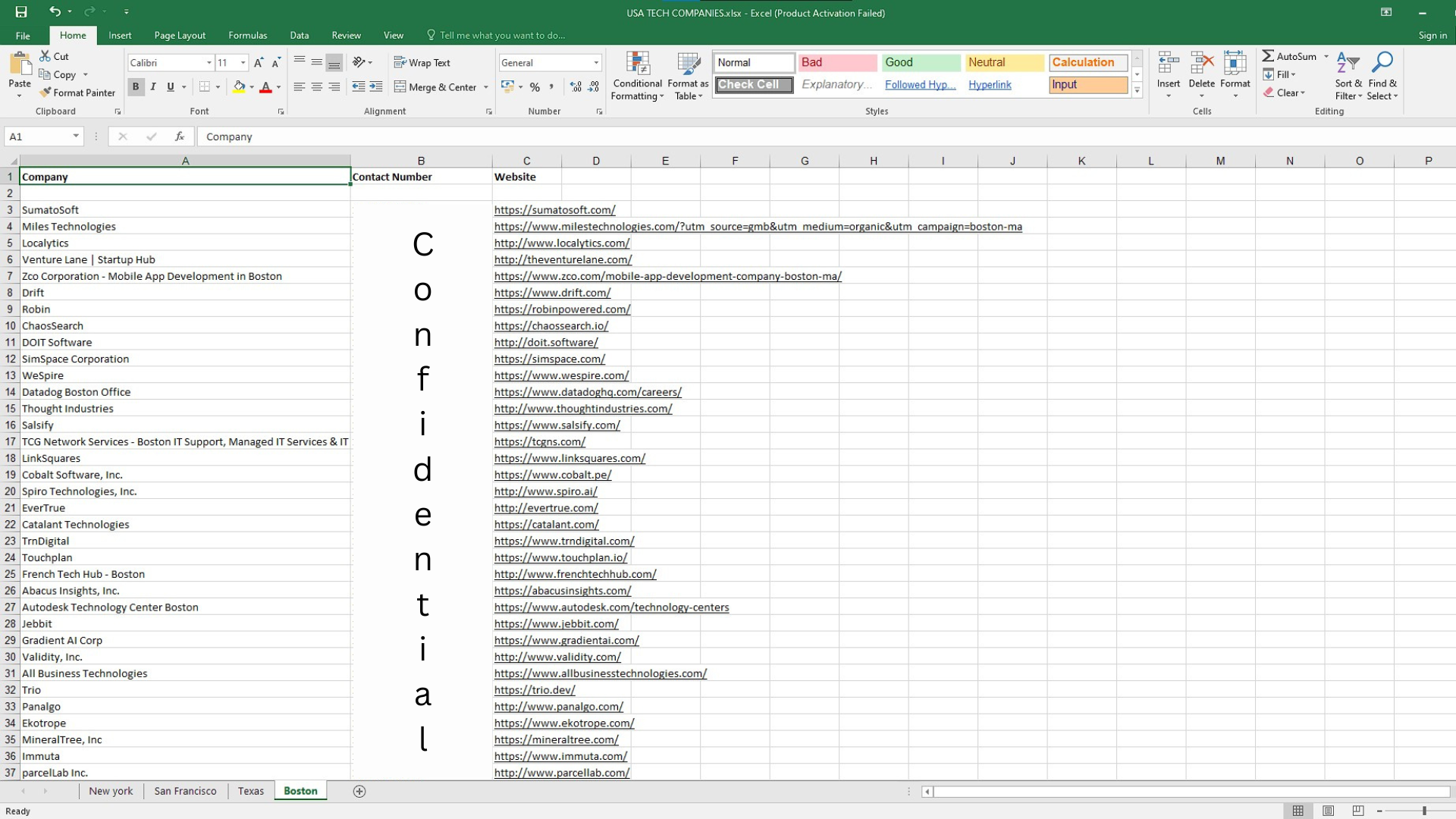
Task: Expand the font name Calibri dropdown
Action: click(209, 63)
